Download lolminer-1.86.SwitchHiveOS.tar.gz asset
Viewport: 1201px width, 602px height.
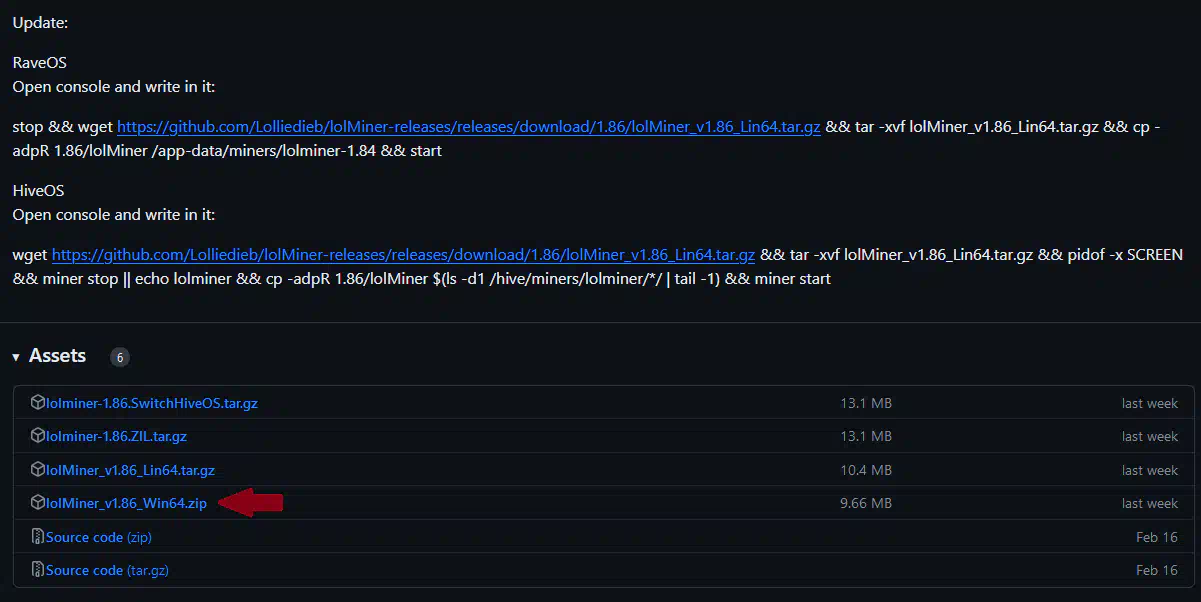point(152,404)
